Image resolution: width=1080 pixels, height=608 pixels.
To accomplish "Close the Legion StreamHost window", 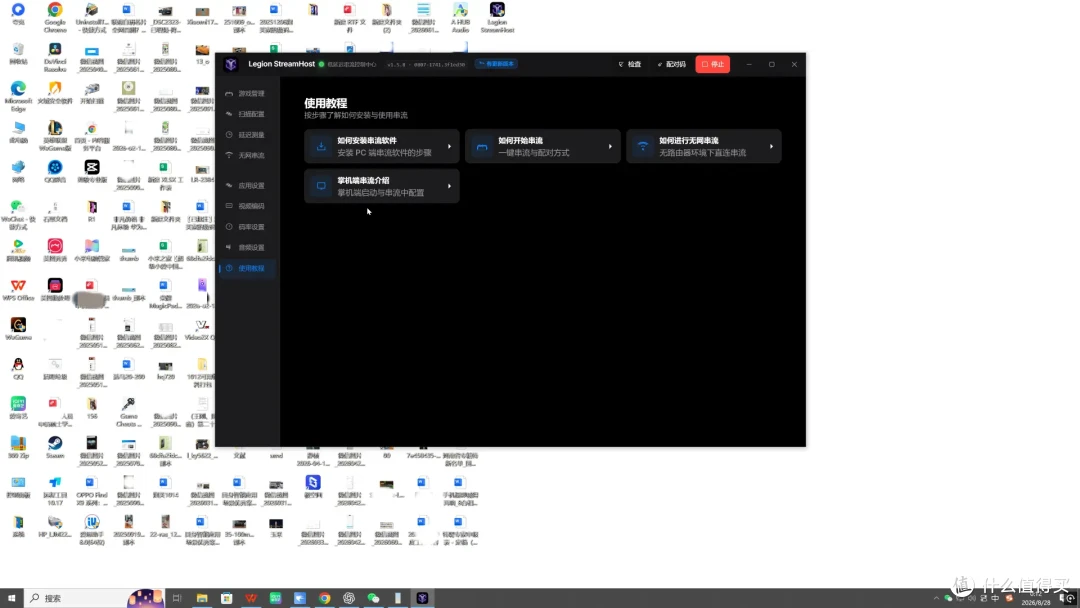I will pyautogui.click(x=794, y=64).
